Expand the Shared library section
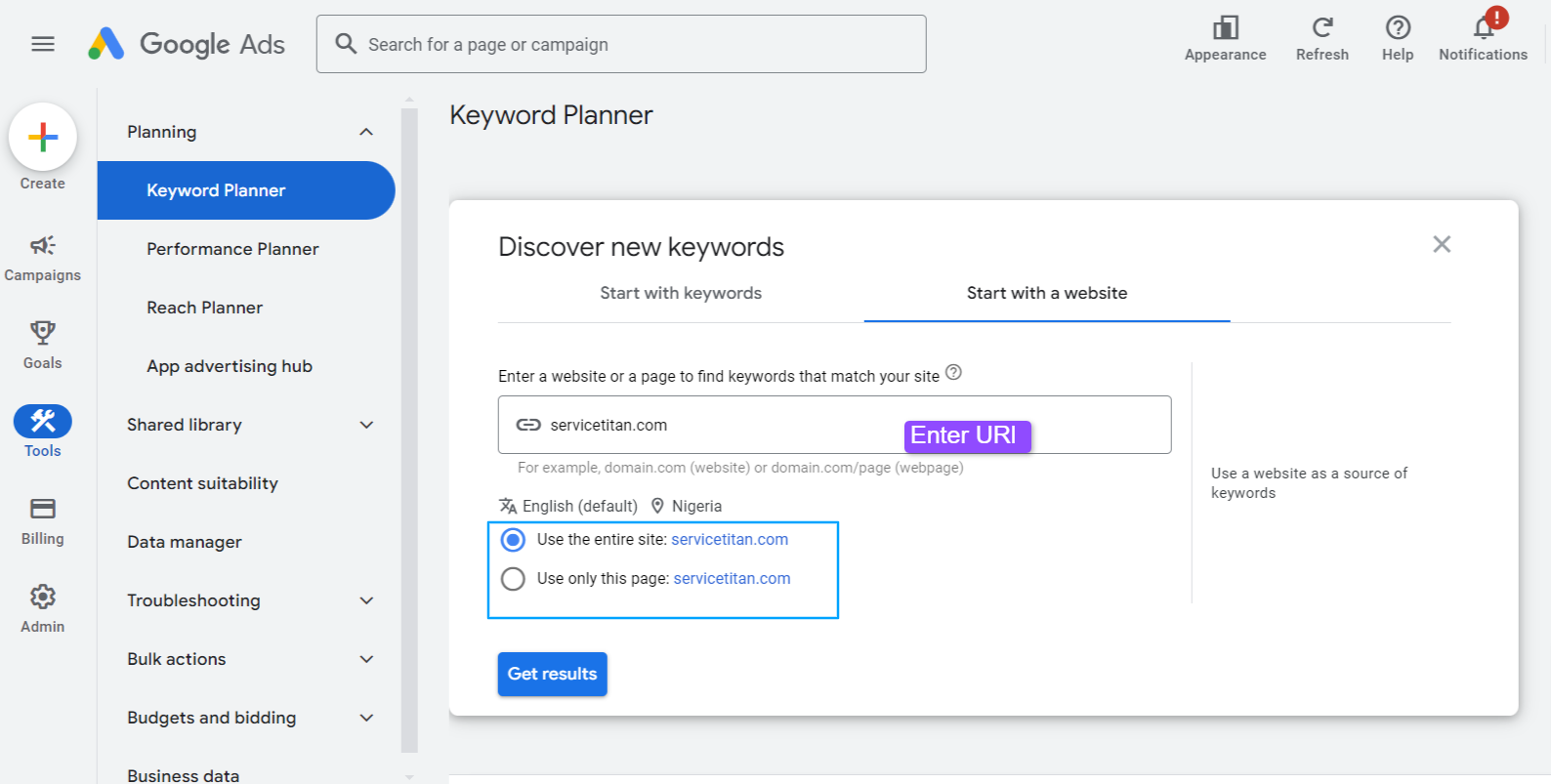Viewport: 1551px width, 784px height. 366,425
